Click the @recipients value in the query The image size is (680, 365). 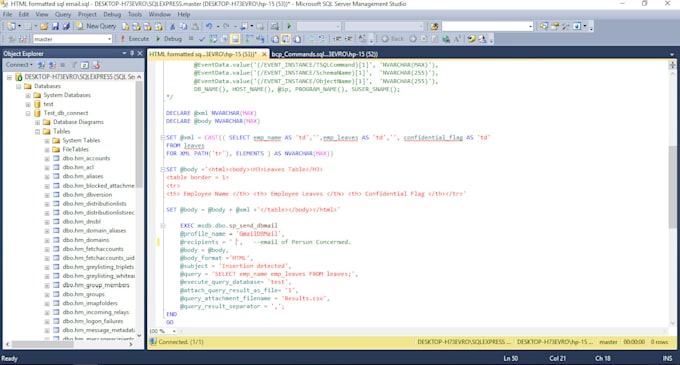(235, 242)
